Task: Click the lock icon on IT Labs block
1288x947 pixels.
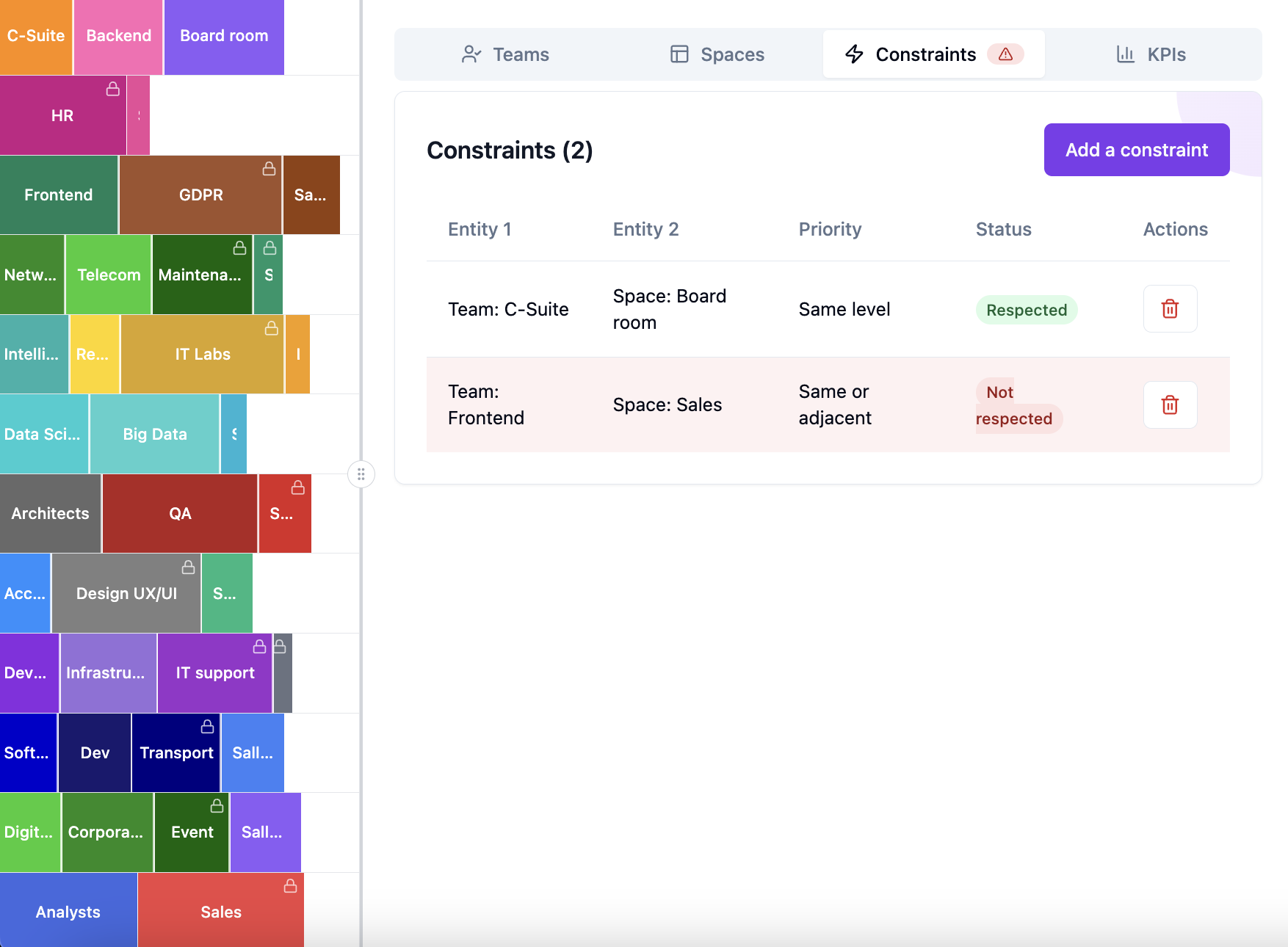Action: pos(272,328)
